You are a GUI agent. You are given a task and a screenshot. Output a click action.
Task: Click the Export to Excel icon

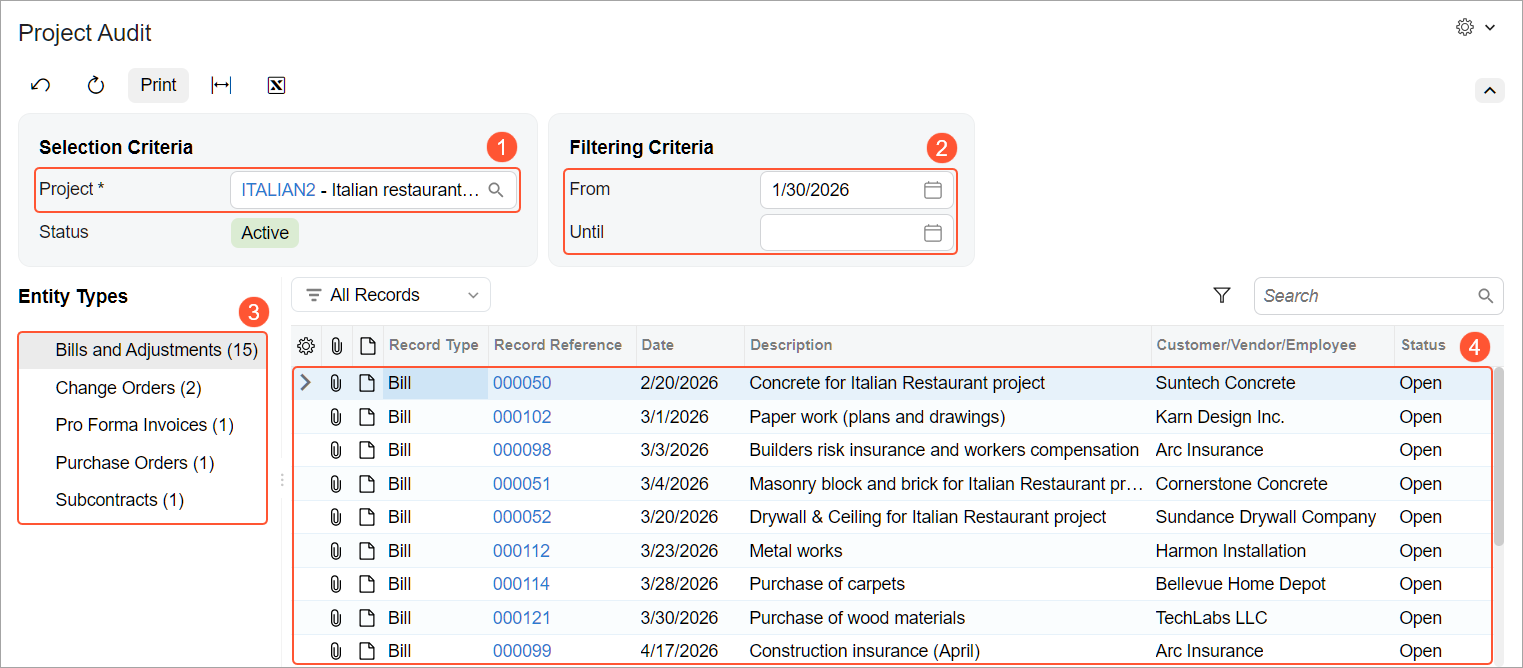(x=277, y=85)
